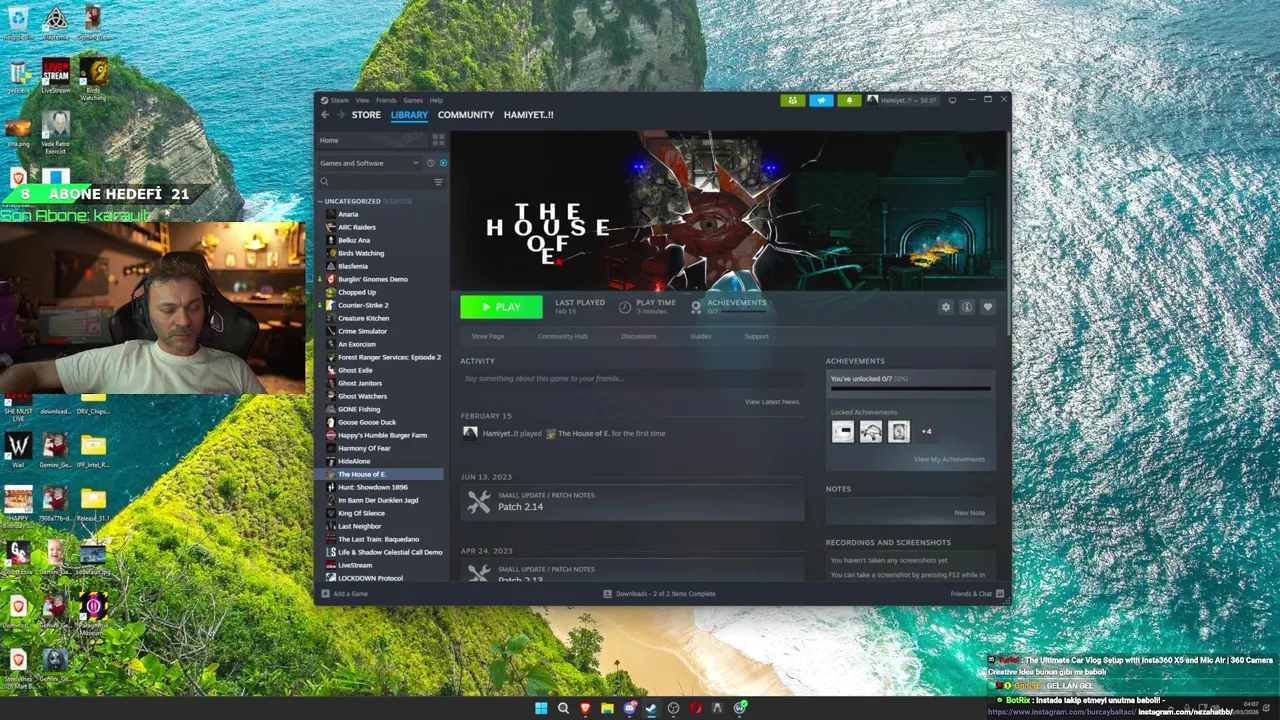1280x720 pixels.
Task: Open the HAMIYET..!! profile tab
Action: tap(528, 115)
